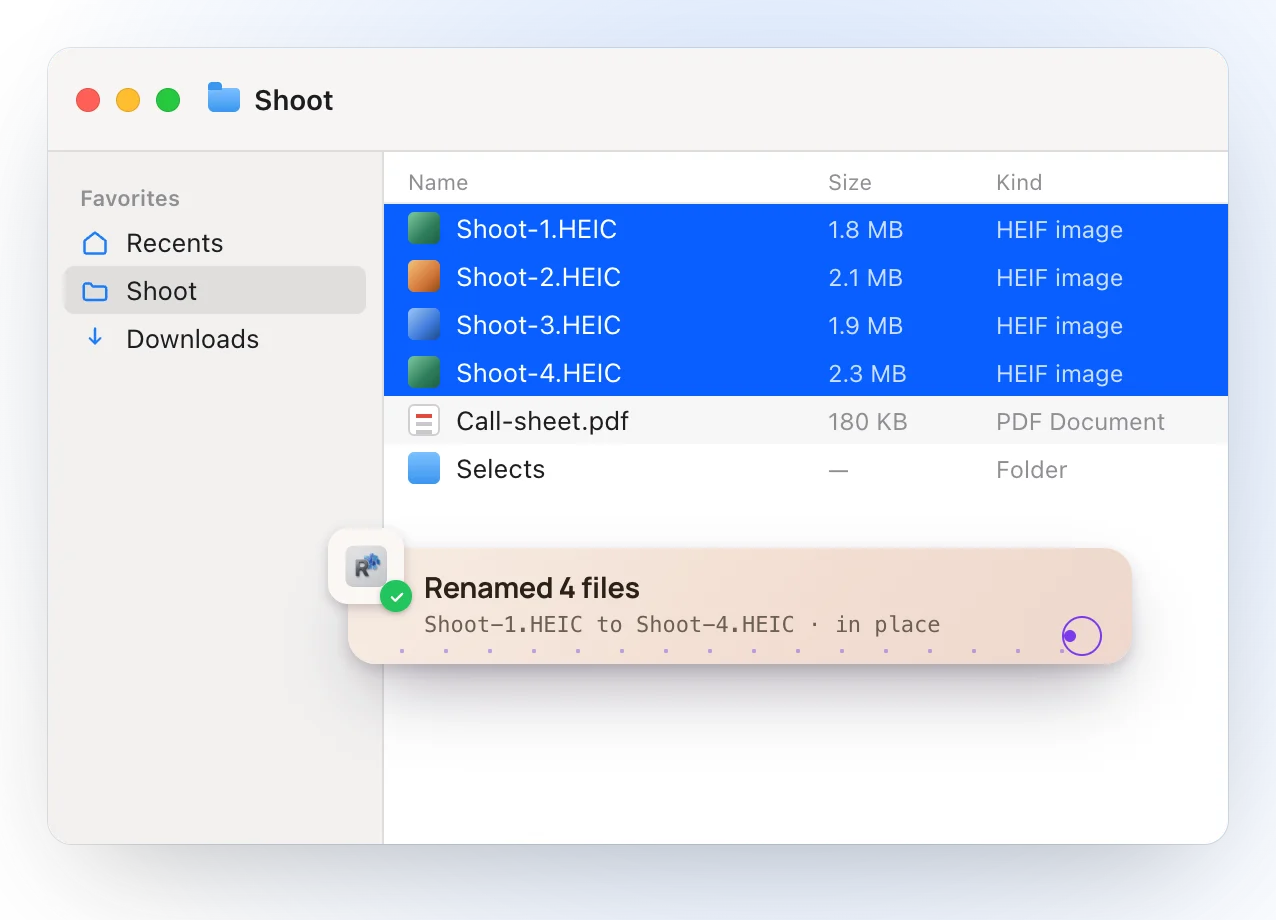1276x920 pixels.
Task: Click the Shoot-1.HEIC thumbnail icon
Action: [x=424, y=228]
